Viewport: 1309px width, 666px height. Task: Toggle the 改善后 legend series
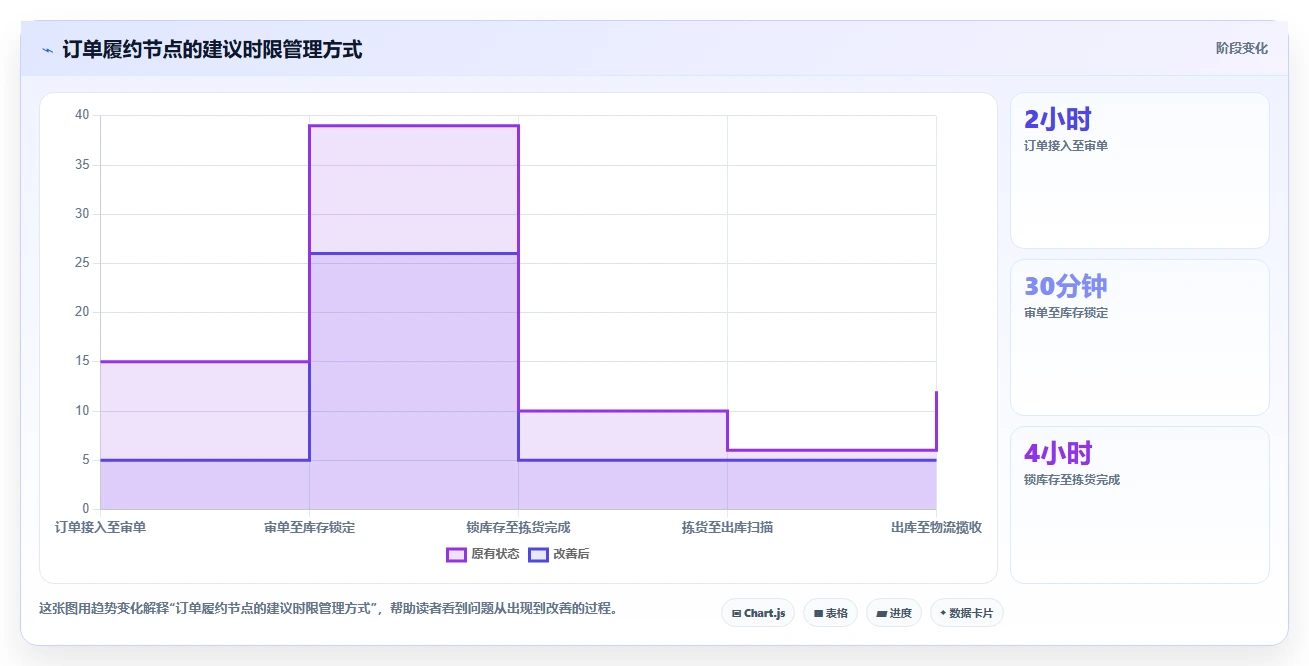[559, 554]
